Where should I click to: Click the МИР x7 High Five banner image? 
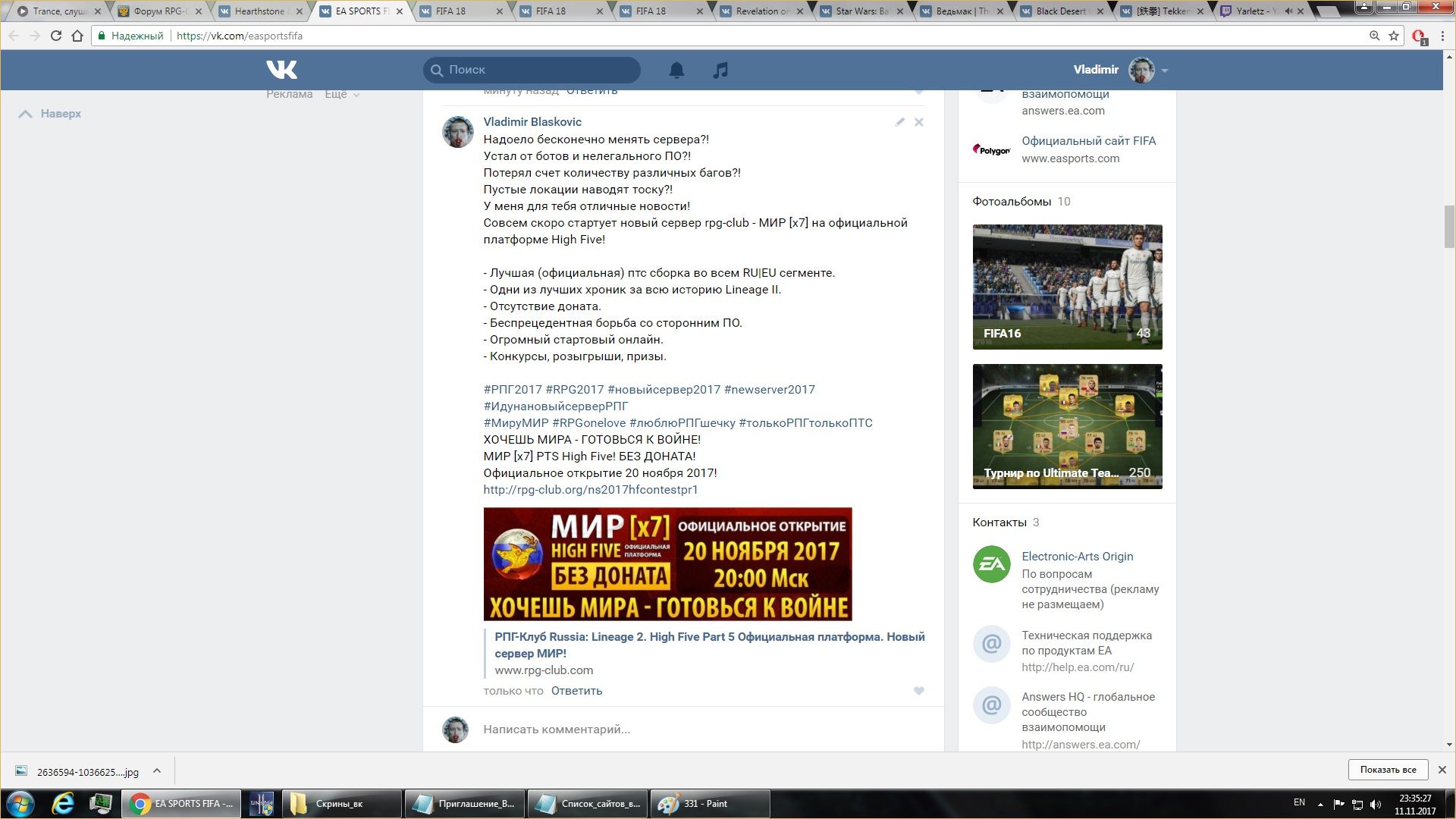(667, 564)
